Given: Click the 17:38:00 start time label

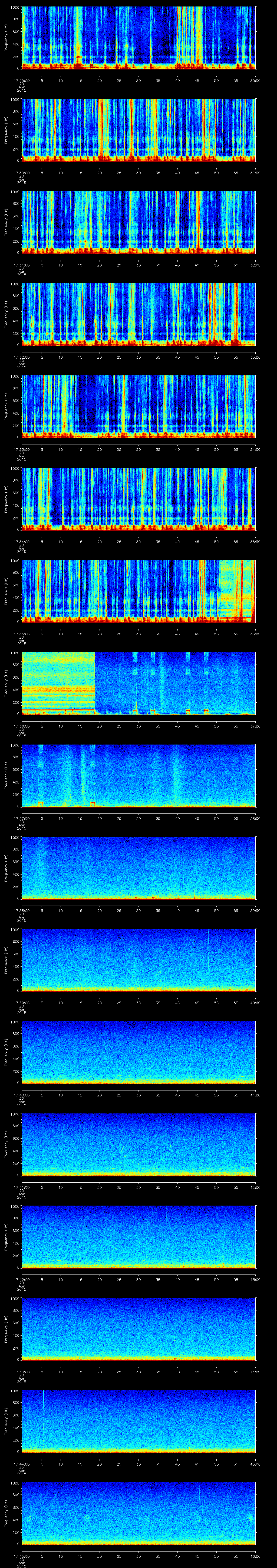Looking at the screenshot, I should pos(22,910).
